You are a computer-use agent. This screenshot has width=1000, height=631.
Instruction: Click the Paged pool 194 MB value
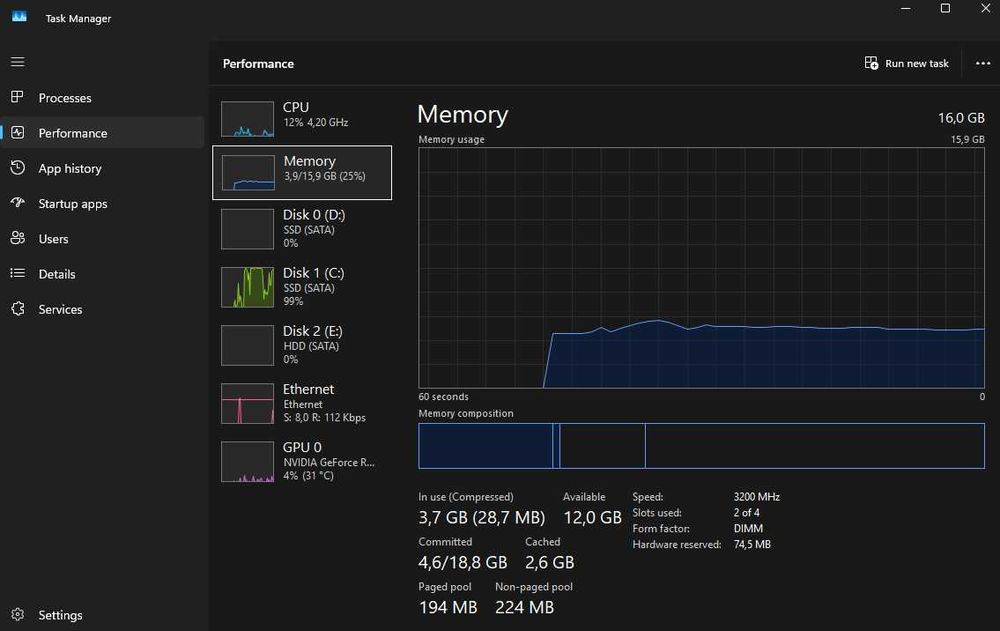[x=448, y=607]
